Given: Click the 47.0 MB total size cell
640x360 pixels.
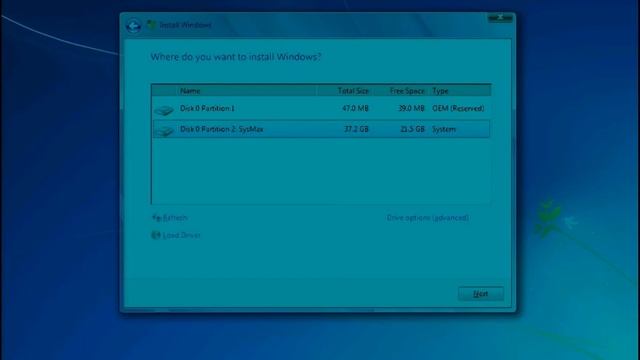Looking at the screenshot, I should point(355,108).
